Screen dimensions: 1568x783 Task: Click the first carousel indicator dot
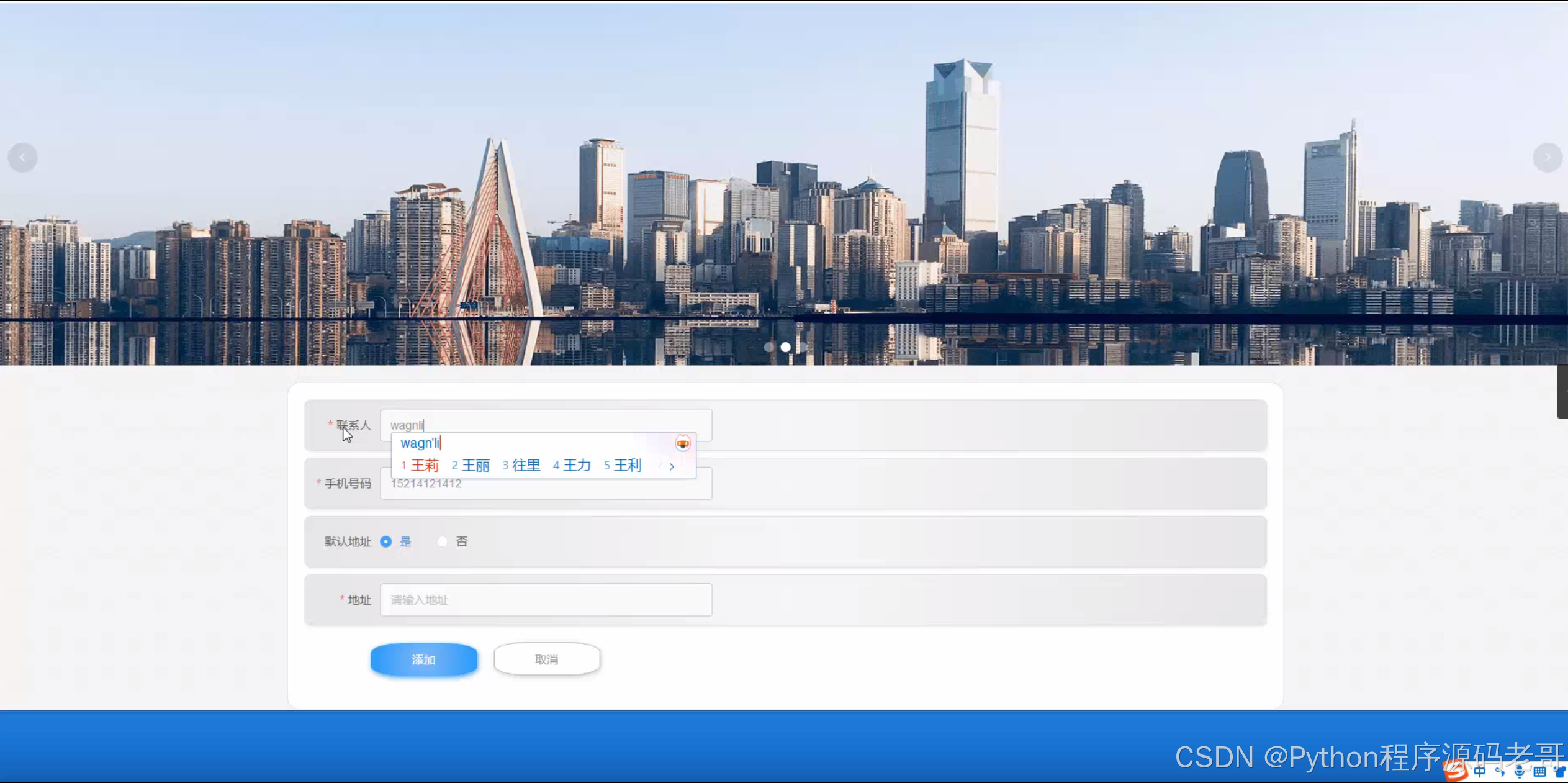[768, 347]
